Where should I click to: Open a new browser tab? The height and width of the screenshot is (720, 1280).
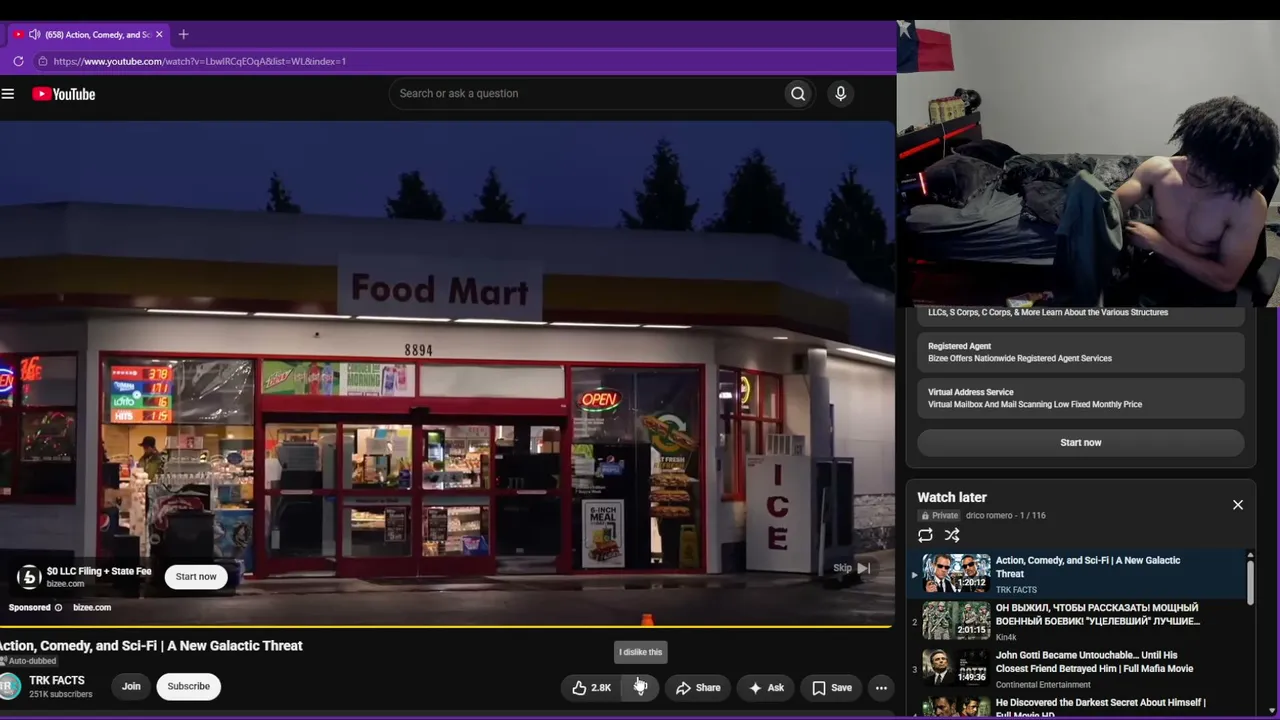(x=183, y=34)
